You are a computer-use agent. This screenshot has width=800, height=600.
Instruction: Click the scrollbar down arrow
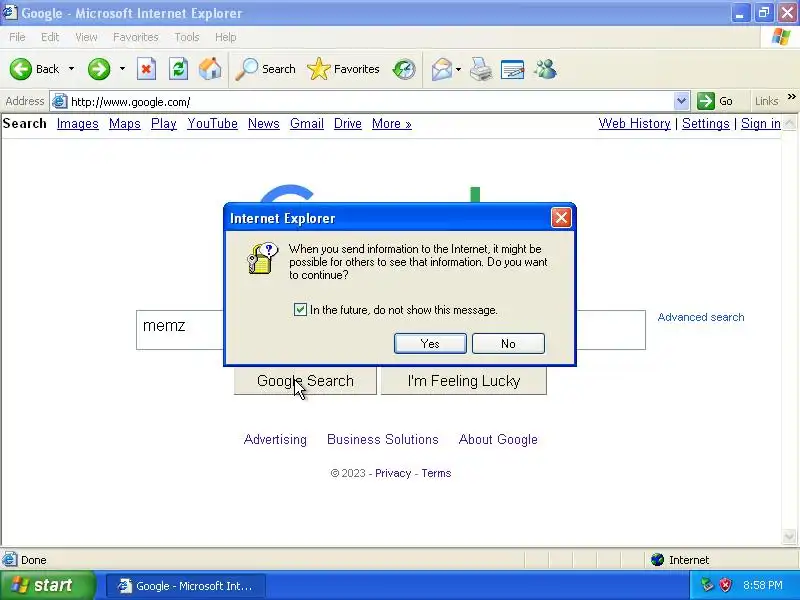tap(789, 536)
